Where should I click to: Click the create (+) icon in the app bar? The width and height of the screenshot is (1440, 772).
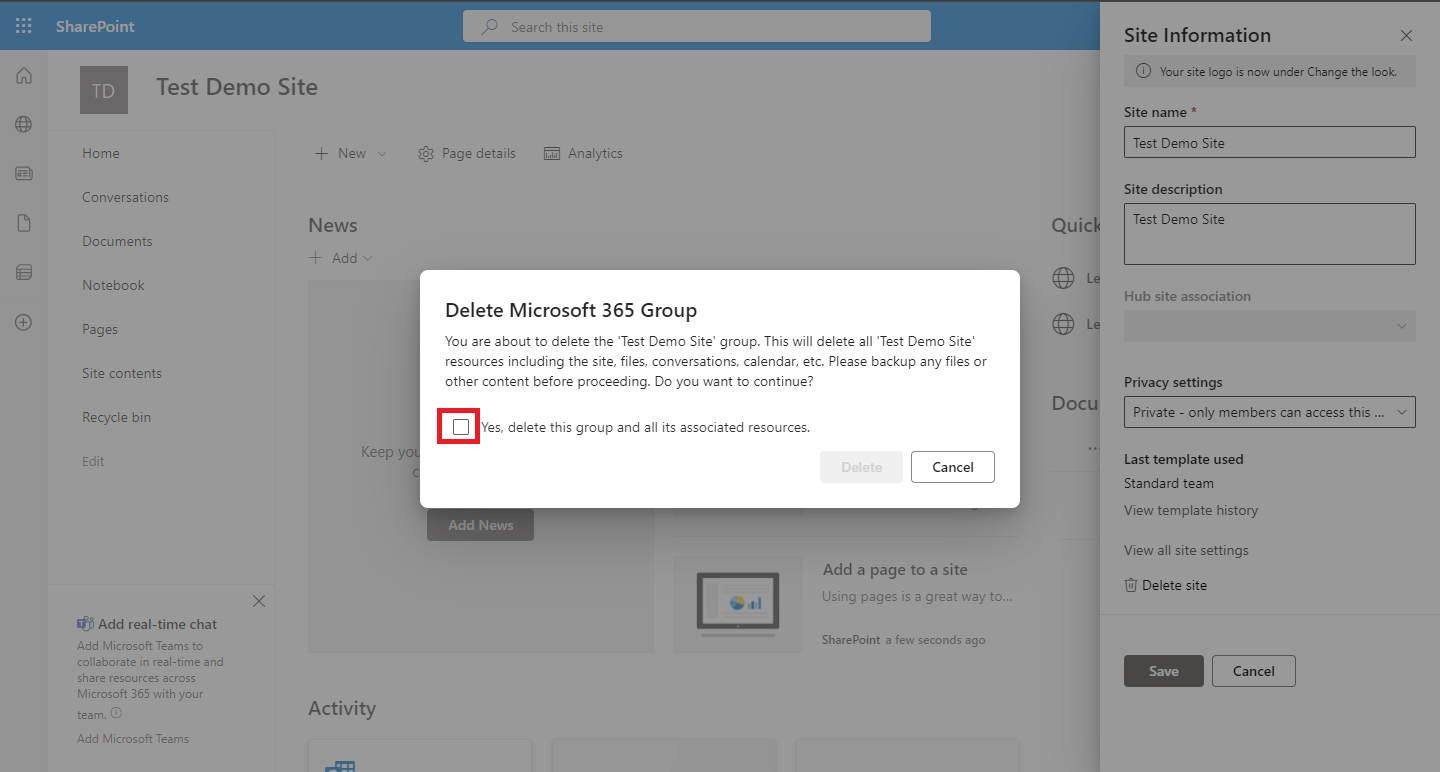23,321
